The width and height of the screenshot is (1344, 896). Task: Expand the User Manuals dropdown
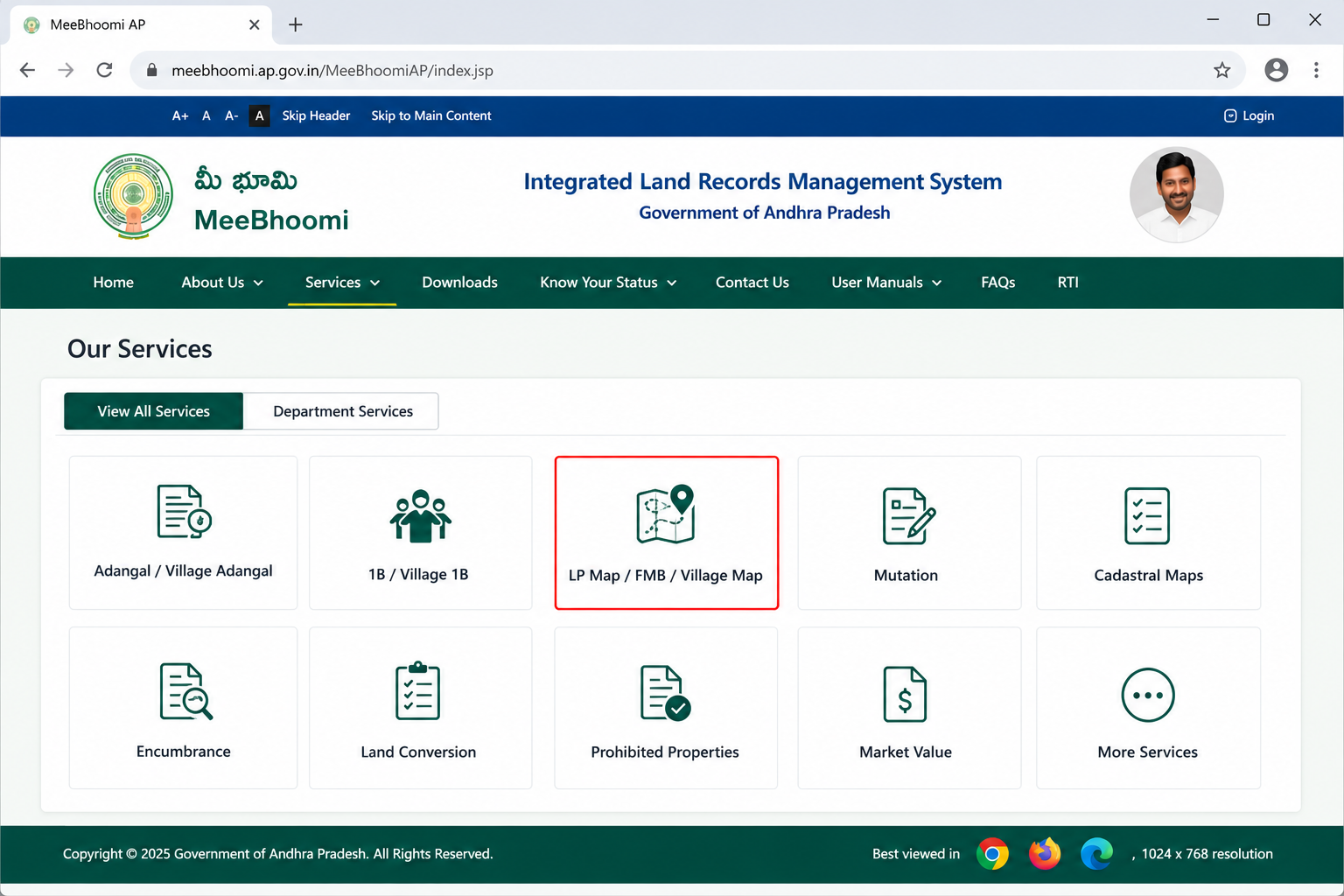click(x=886, y=283)
